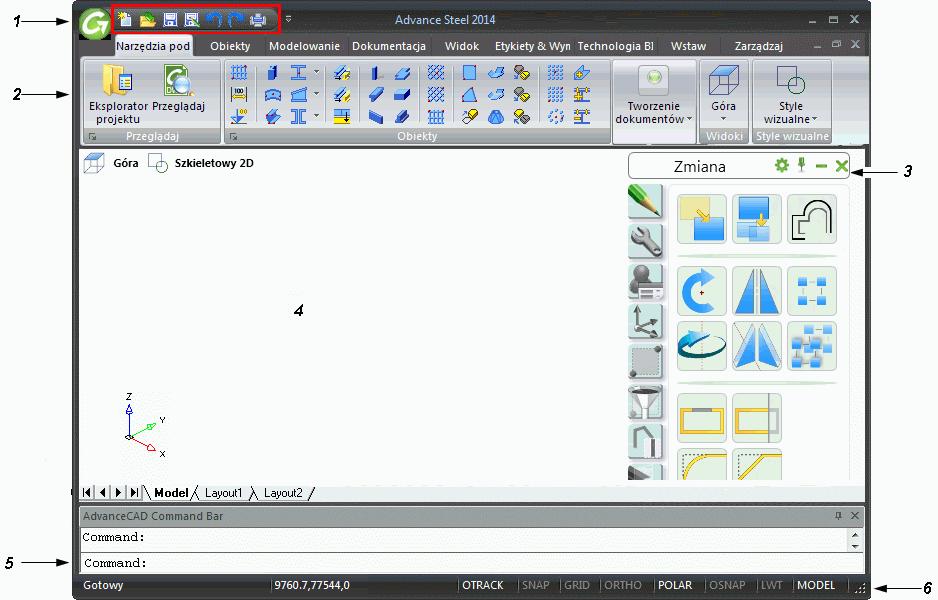938x600 pixels.
Task: Open Eksplorator projektu
Action: click(x=118, y=94)
